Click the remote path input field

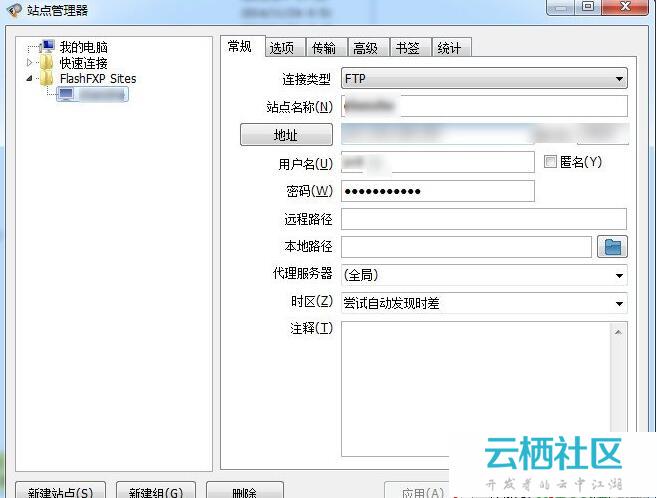click(x=484, y=219)
